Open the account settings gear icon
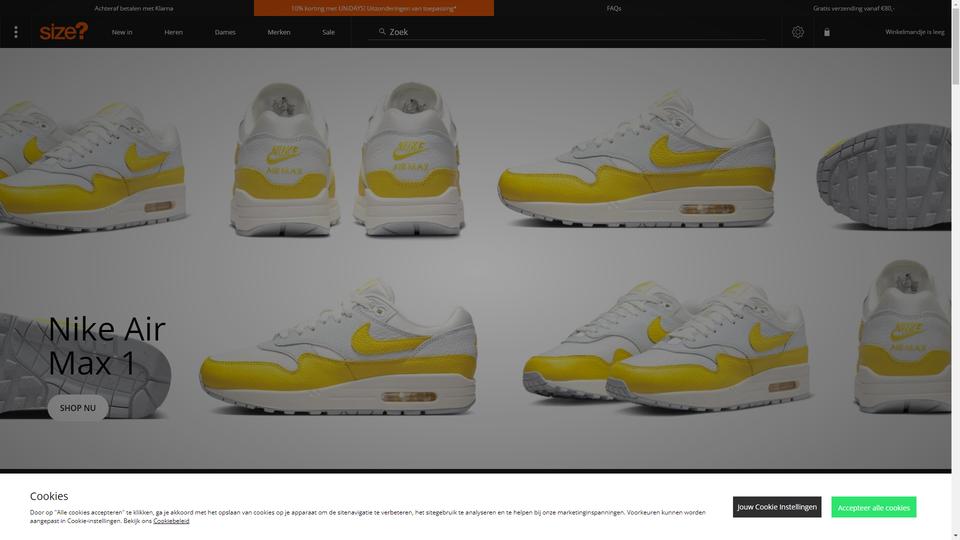 coord(797,32)
